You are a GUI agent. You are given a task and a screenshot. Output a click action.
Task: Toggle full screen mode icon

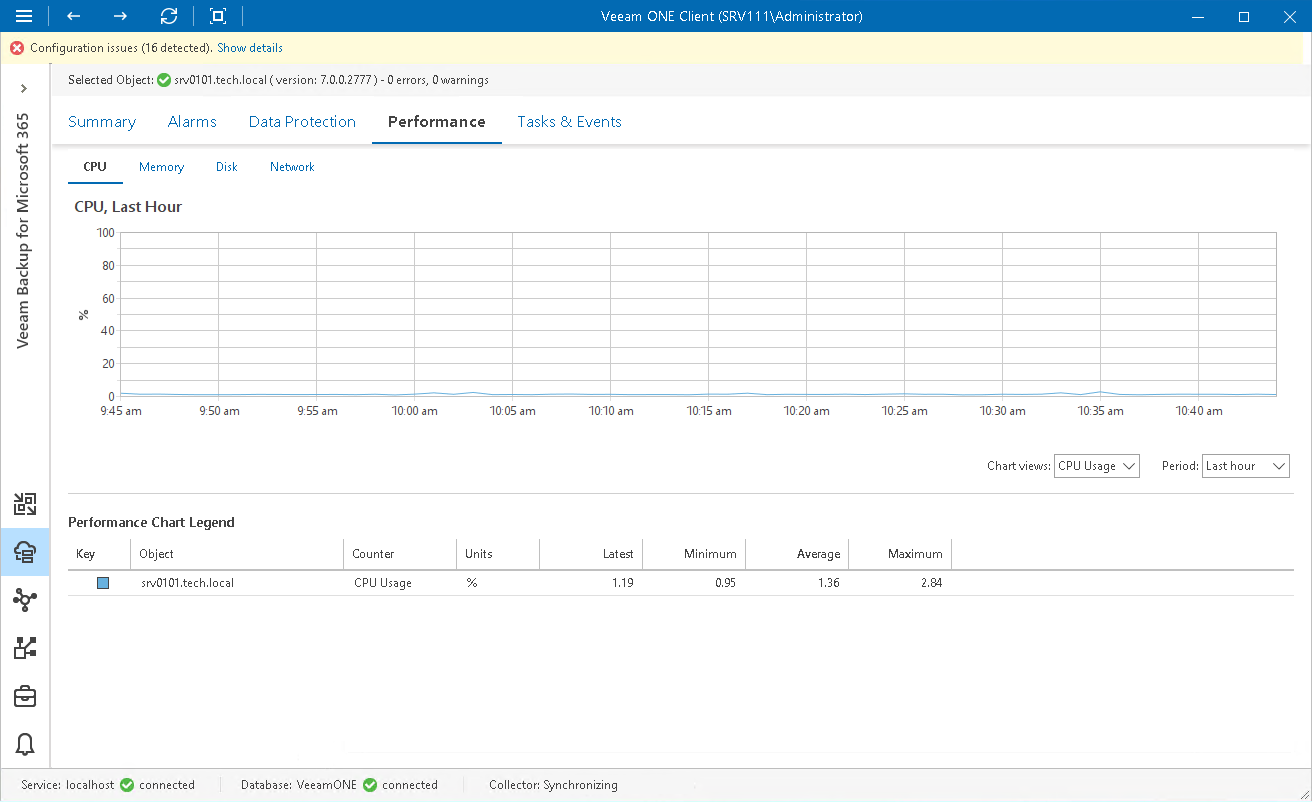(x=218, y=16)
